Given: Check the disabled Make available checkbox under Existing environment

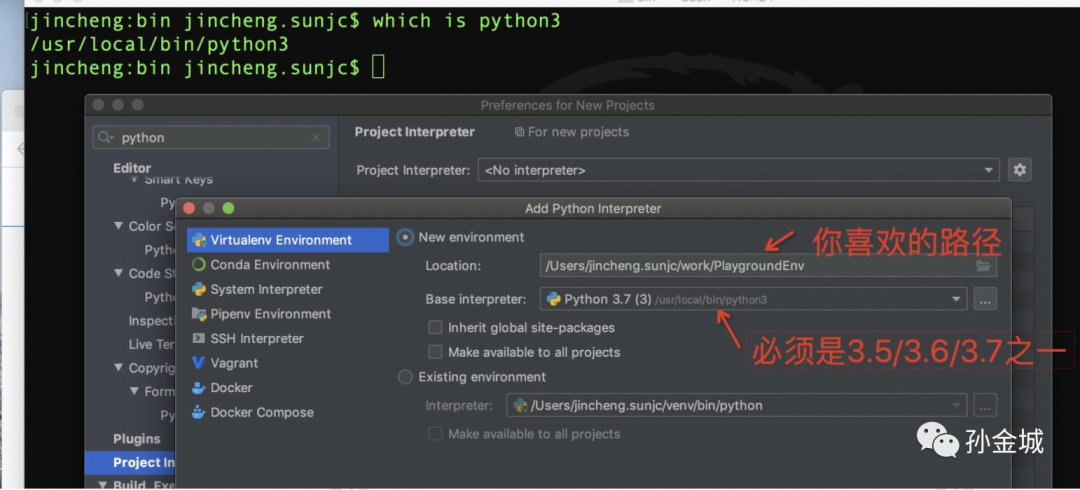Looking at the screenshot, I should pos(435,434).
